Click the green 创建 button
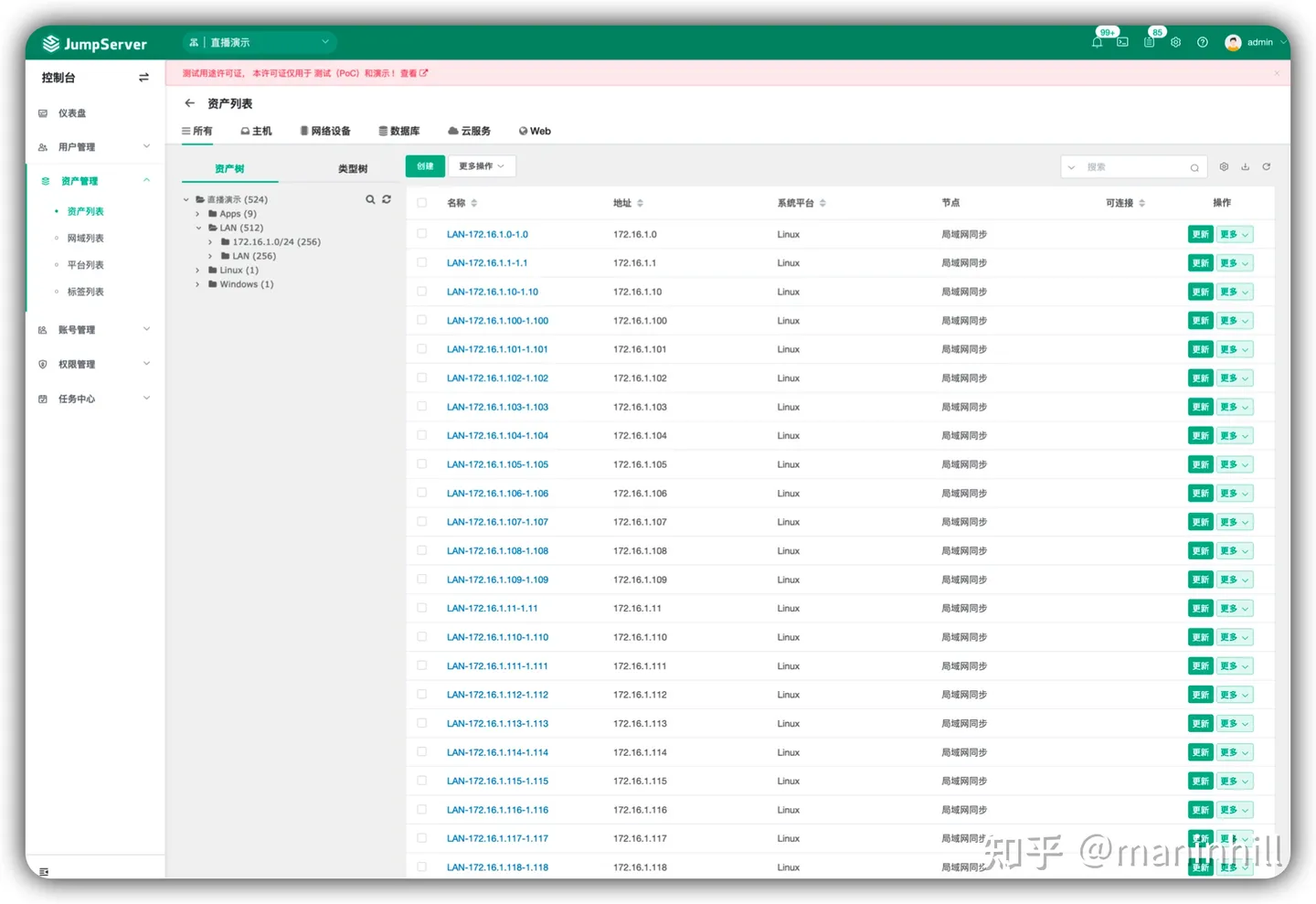Screen dimensions: 1316x904 click(425, 166)
